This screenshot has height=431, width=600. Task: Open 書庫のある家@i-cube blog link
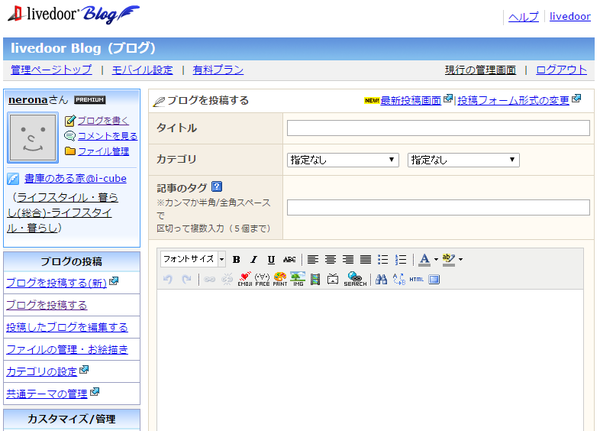tap(75, 178)
